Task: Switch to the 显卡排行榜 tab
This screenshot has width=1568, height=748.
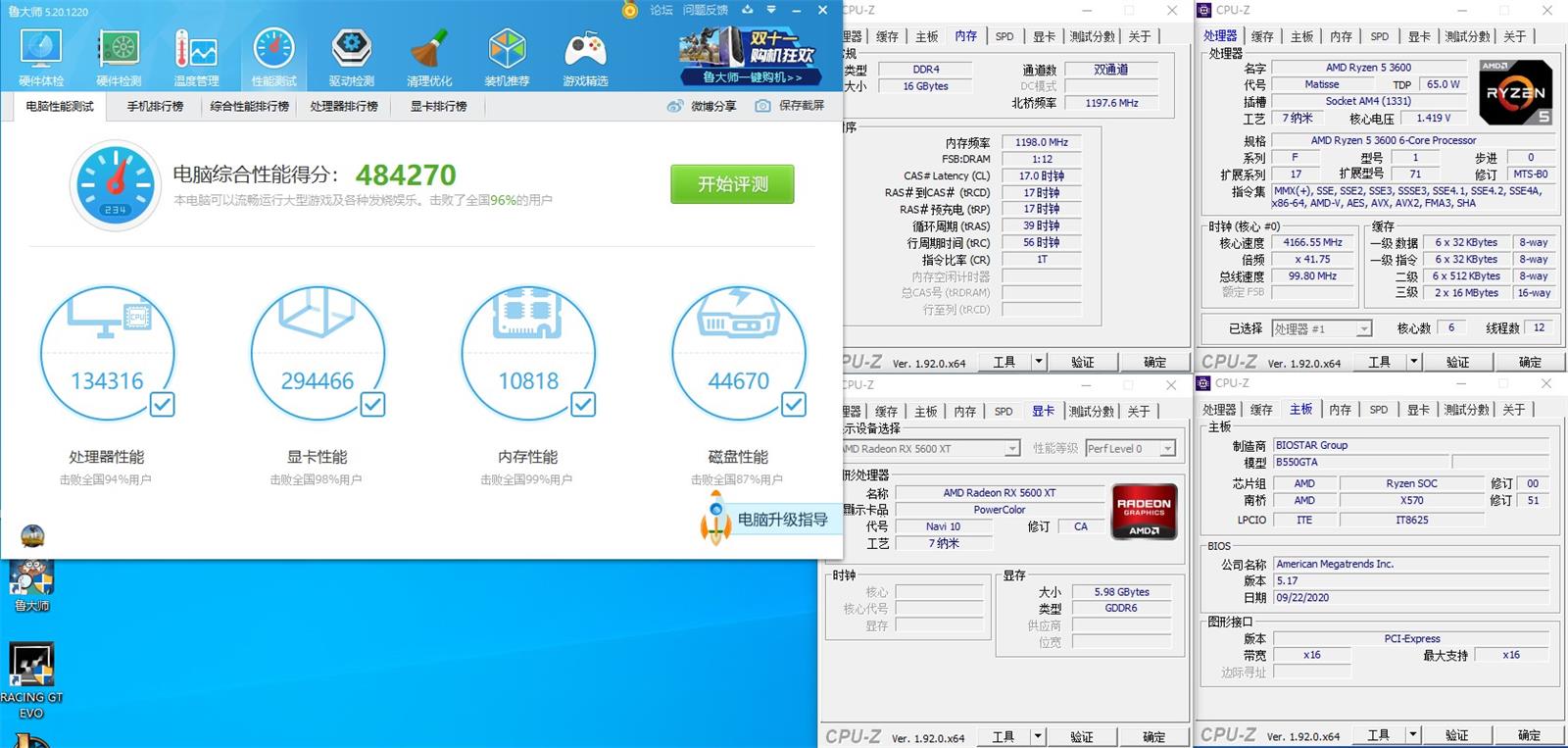Action: click(438, 106)
